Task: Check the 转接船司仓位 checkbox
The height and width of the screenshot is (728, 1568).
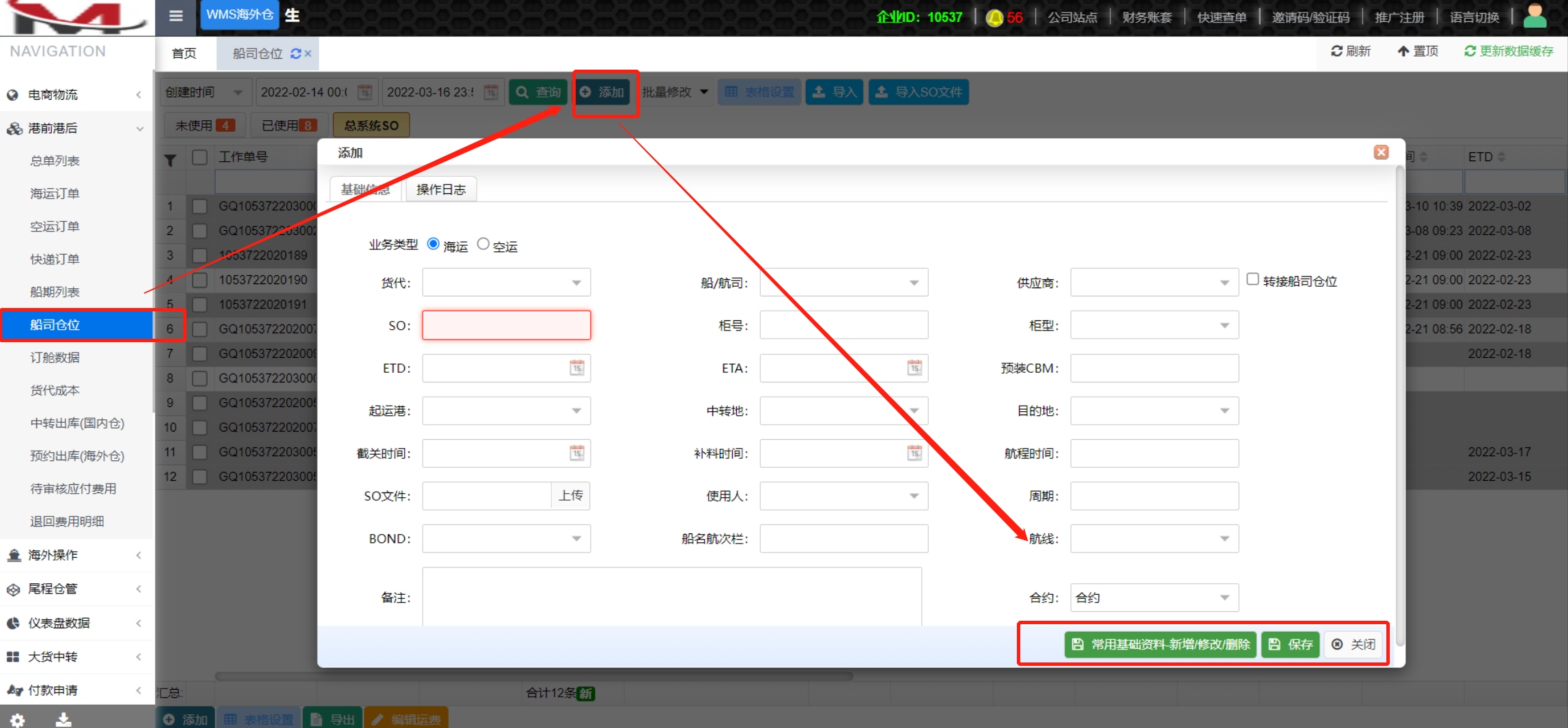Action: pos(1252,279)
